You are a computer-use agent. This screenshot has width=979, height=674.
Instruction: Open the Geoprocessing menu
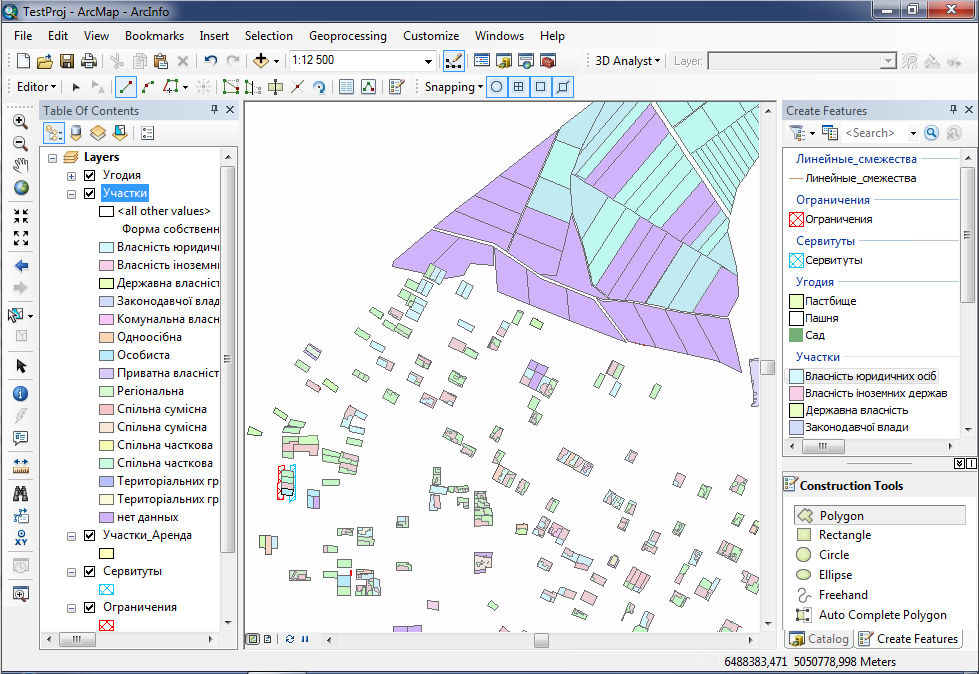pyautogui.click(x=347, y=35)
